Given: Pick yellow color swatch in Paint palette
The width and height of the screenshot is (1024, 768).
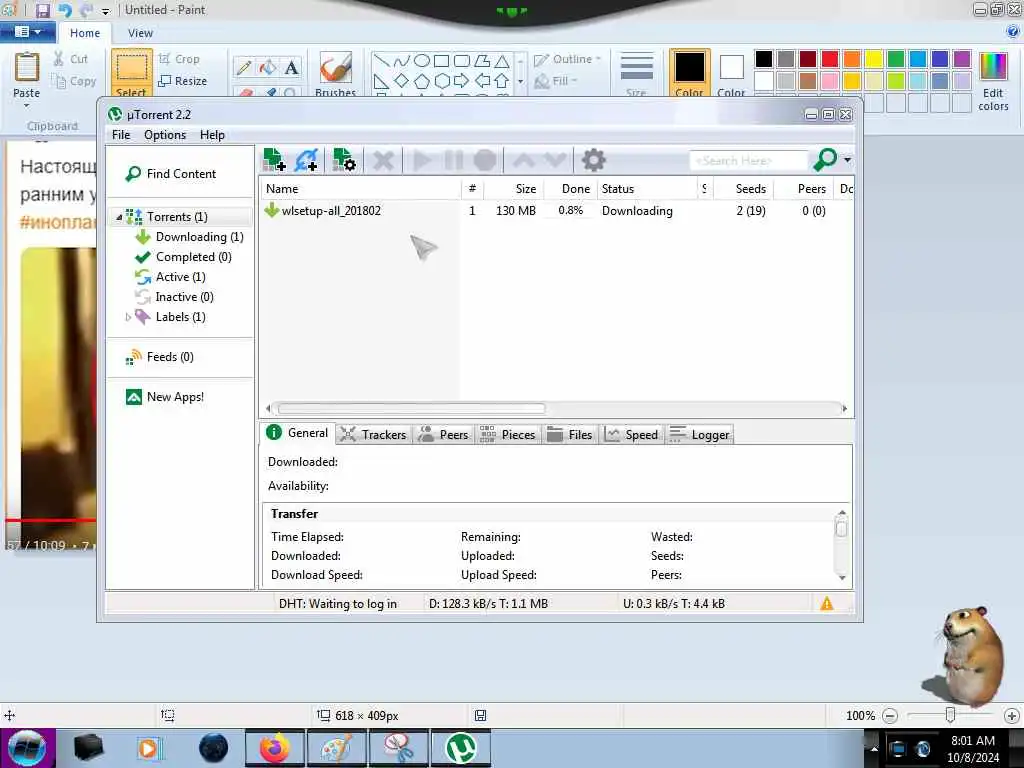Looking at the screenshot, I should tap(874, 59).
